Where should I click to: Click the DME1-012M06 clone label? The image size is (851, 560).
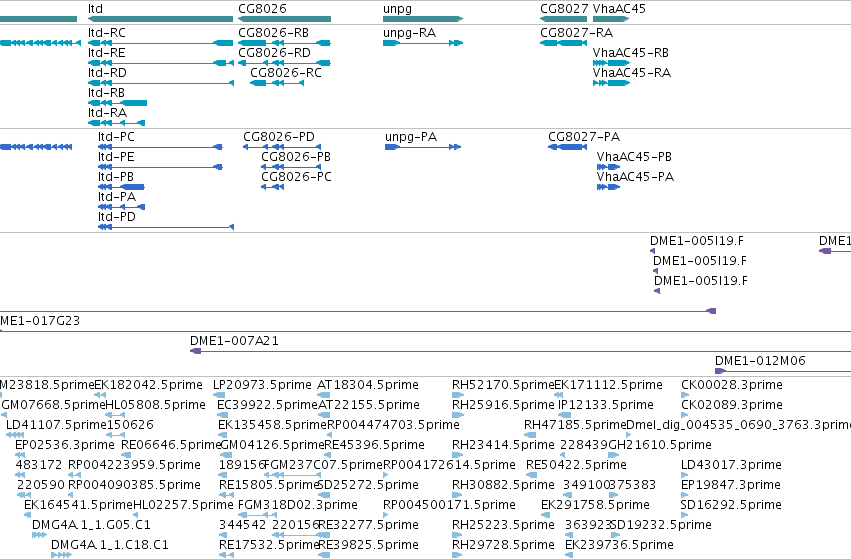tap(760, 361)
